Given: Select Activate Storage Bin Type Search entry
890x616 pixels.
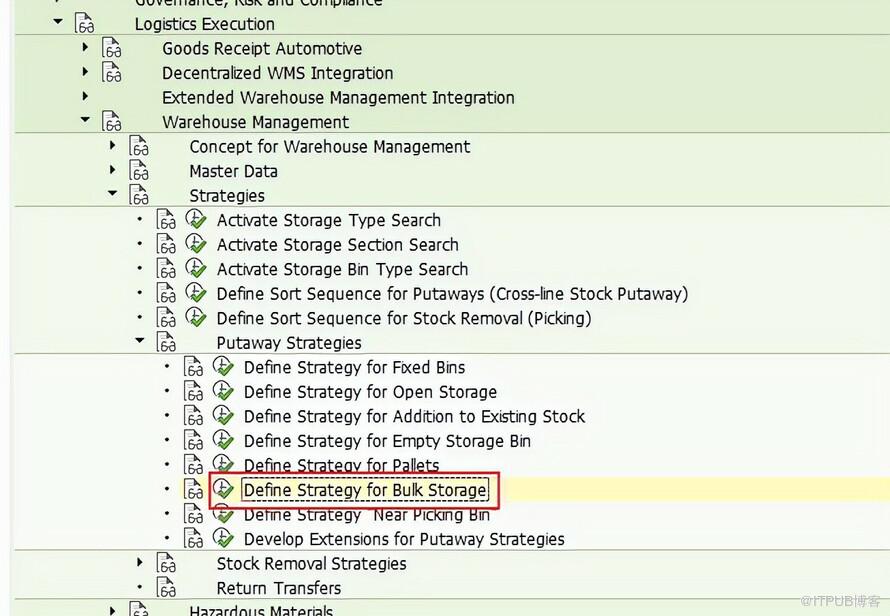Looking at the screenshot, I should pos(342,269).
